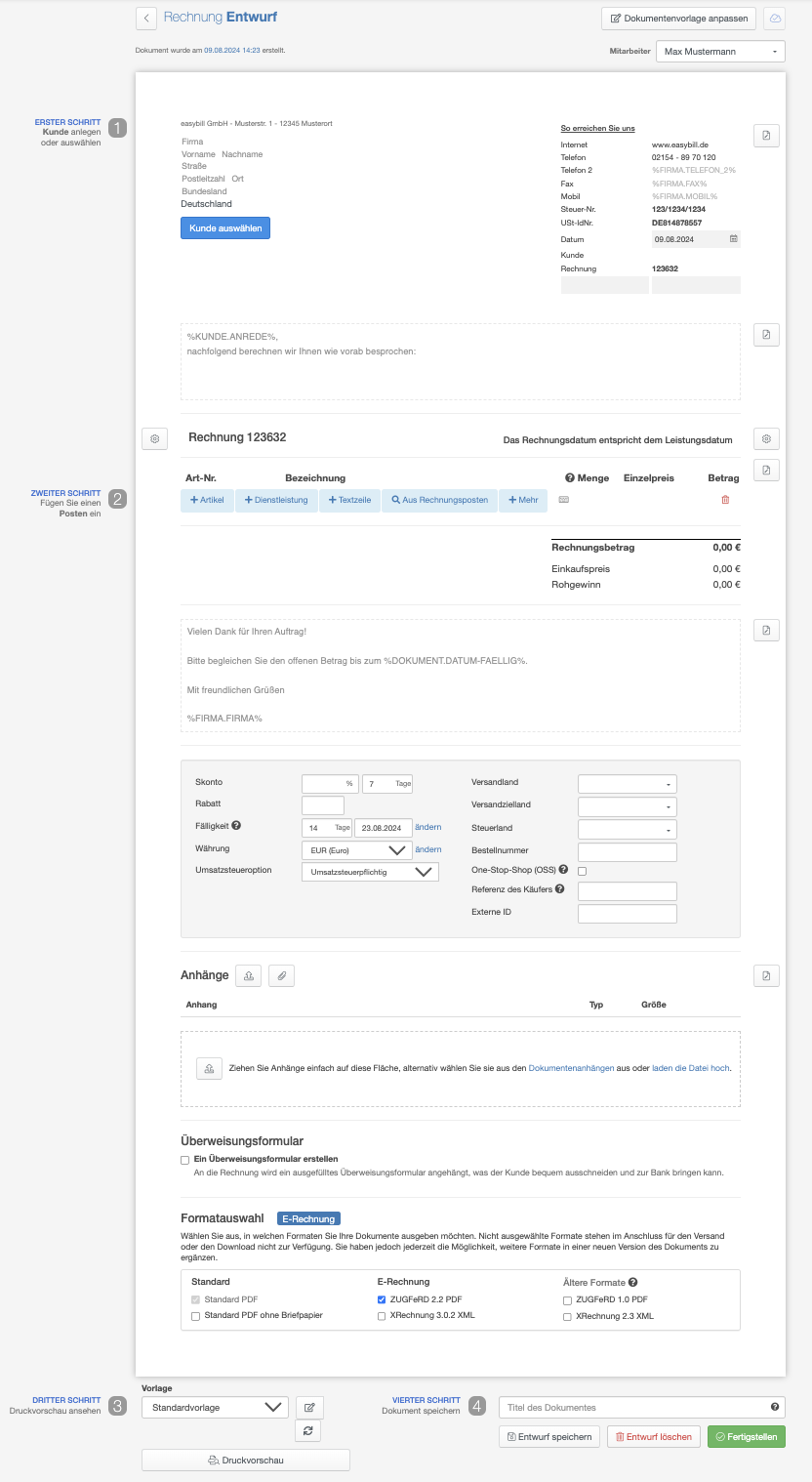Screen dimensions: 812x1482
Task: Expand the Umsatzsteueroption dropdown
Action: [370, 872]
